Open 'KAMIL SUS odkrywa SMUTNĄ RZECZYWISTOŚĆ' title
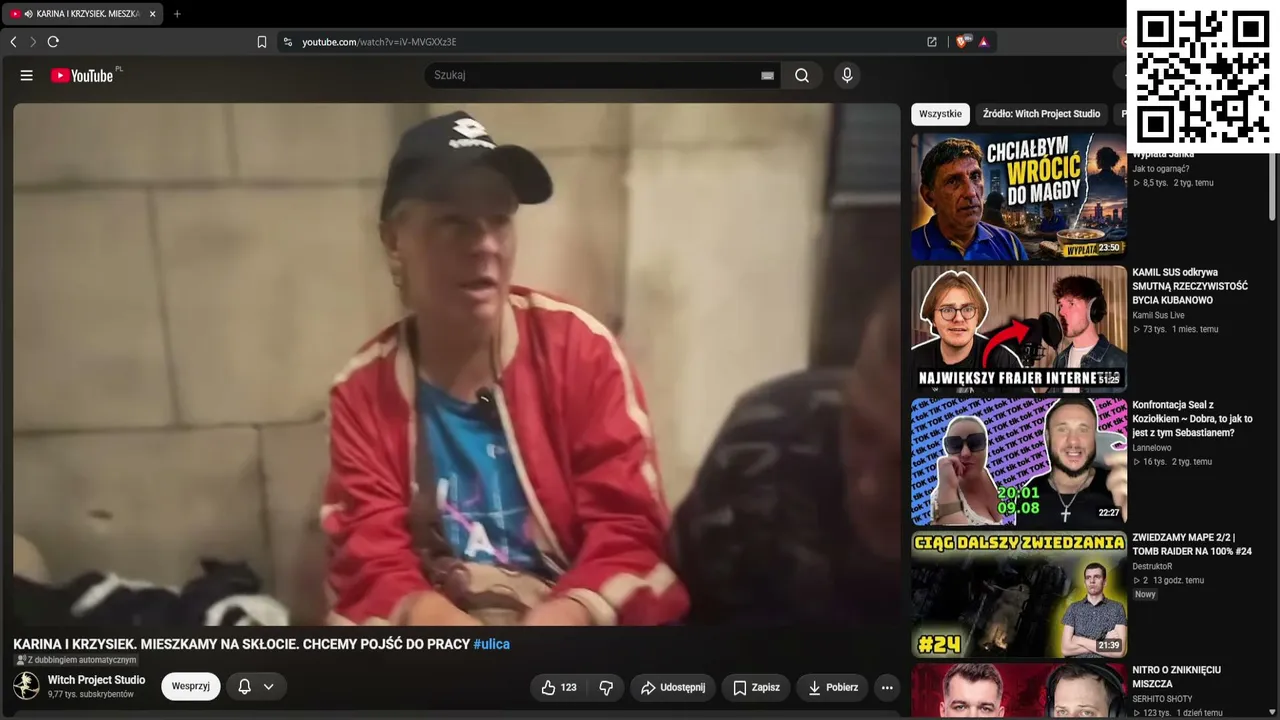Image resolution: width=1280 pixels, height=720 pixels. (1190, 286)
